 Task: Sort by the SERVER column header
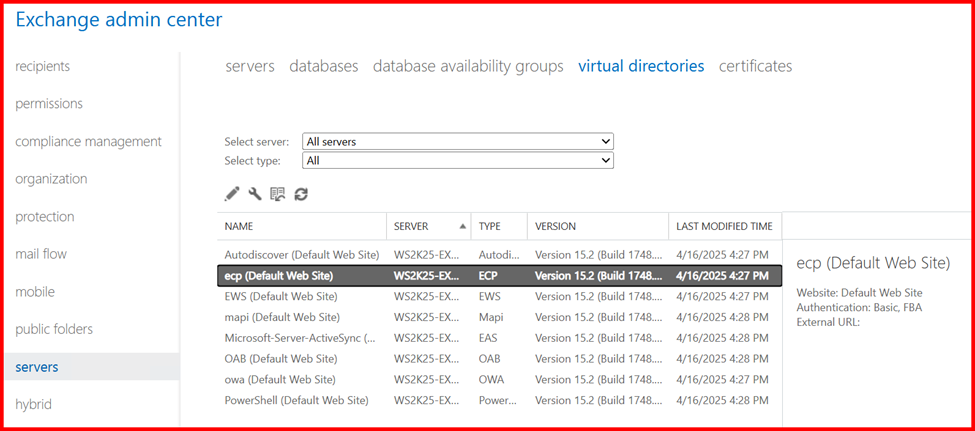point(412,226)
